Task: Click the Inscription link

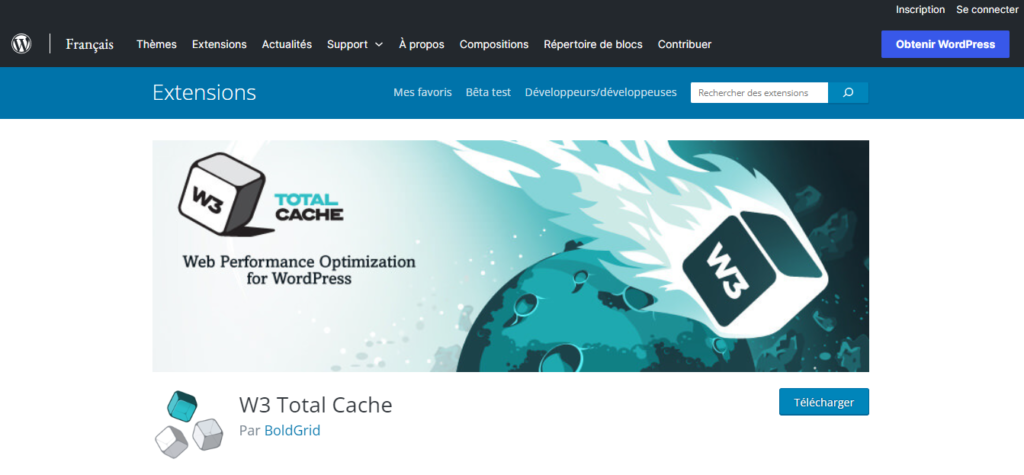Action: 919,9
